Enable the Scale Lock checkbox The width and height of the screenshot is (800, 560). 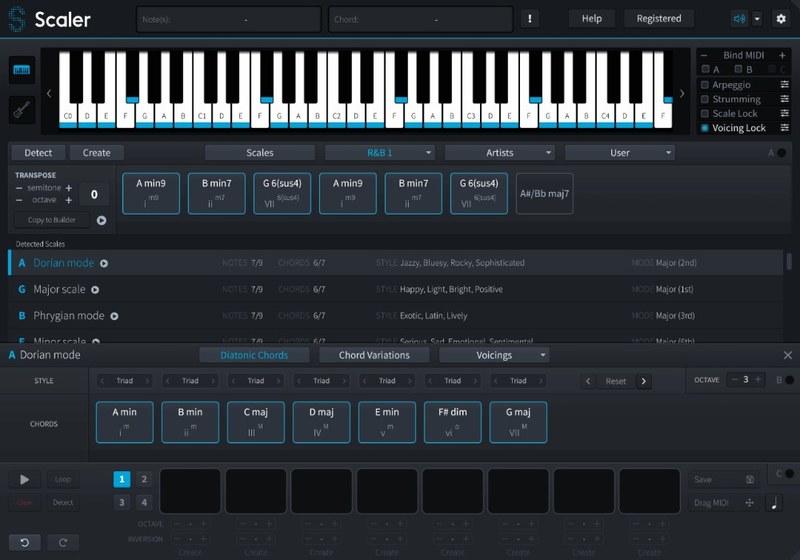point(705,114)
